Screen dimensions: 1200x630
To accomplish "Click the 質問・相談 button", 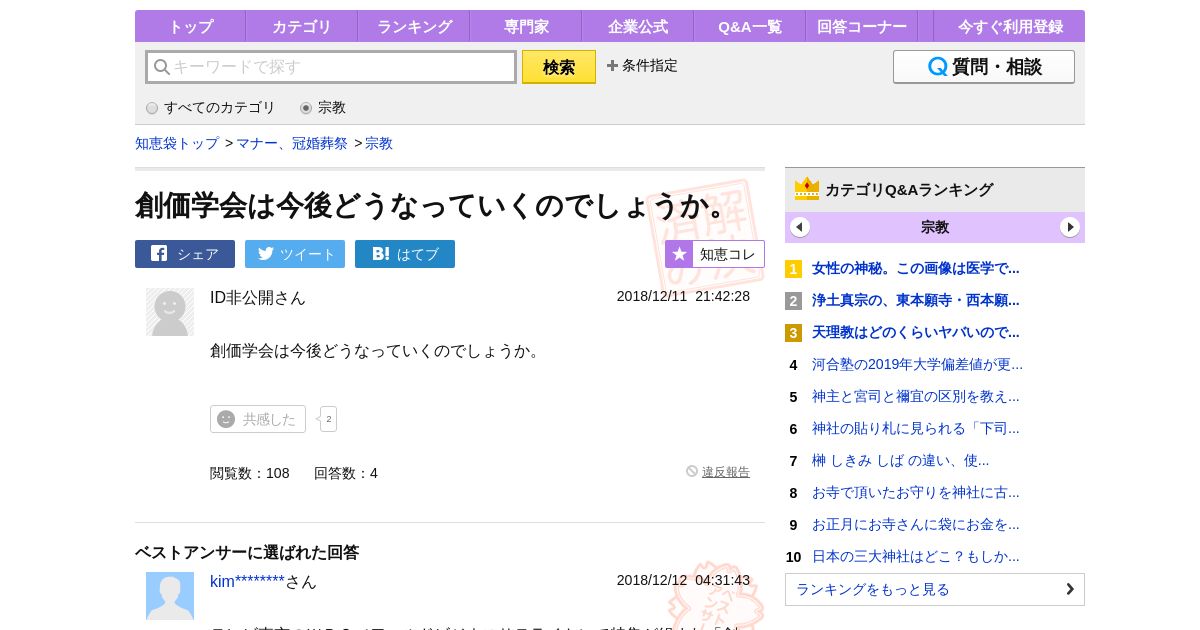I will click(x=984, y=67).
